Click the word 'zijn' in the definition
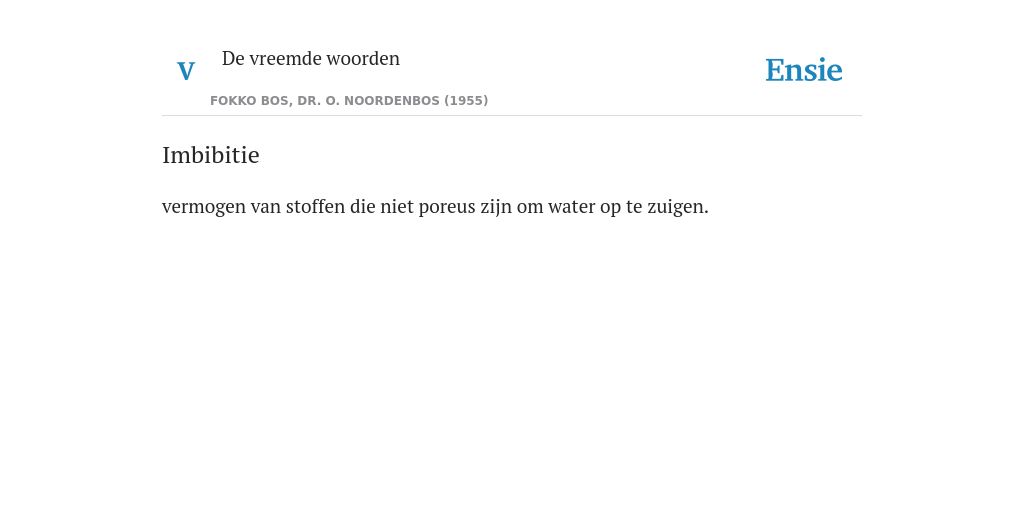The image size is (1024, 512). [x=496, y=207]
